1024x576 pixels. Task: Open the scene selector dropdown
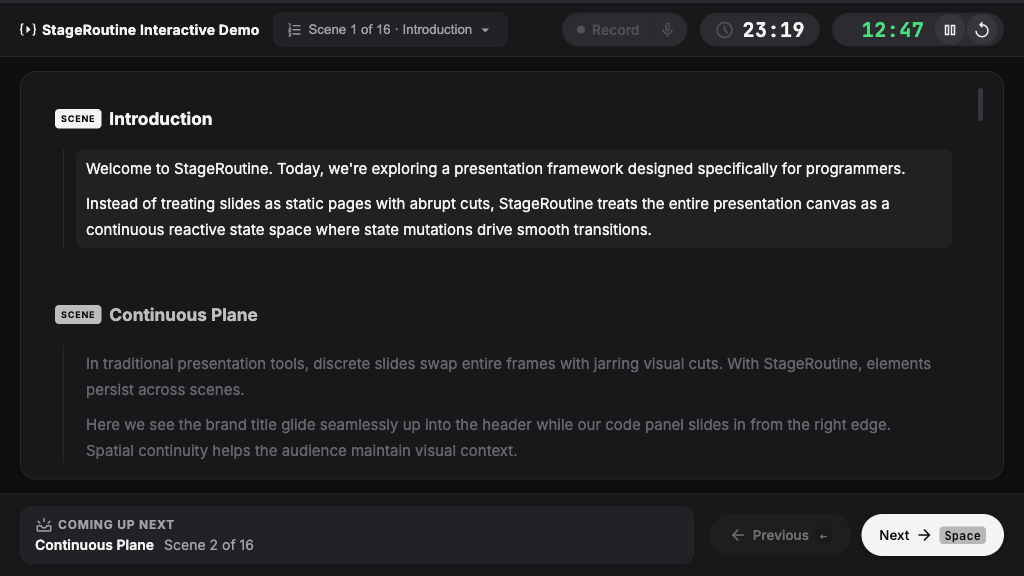[390, 29]
